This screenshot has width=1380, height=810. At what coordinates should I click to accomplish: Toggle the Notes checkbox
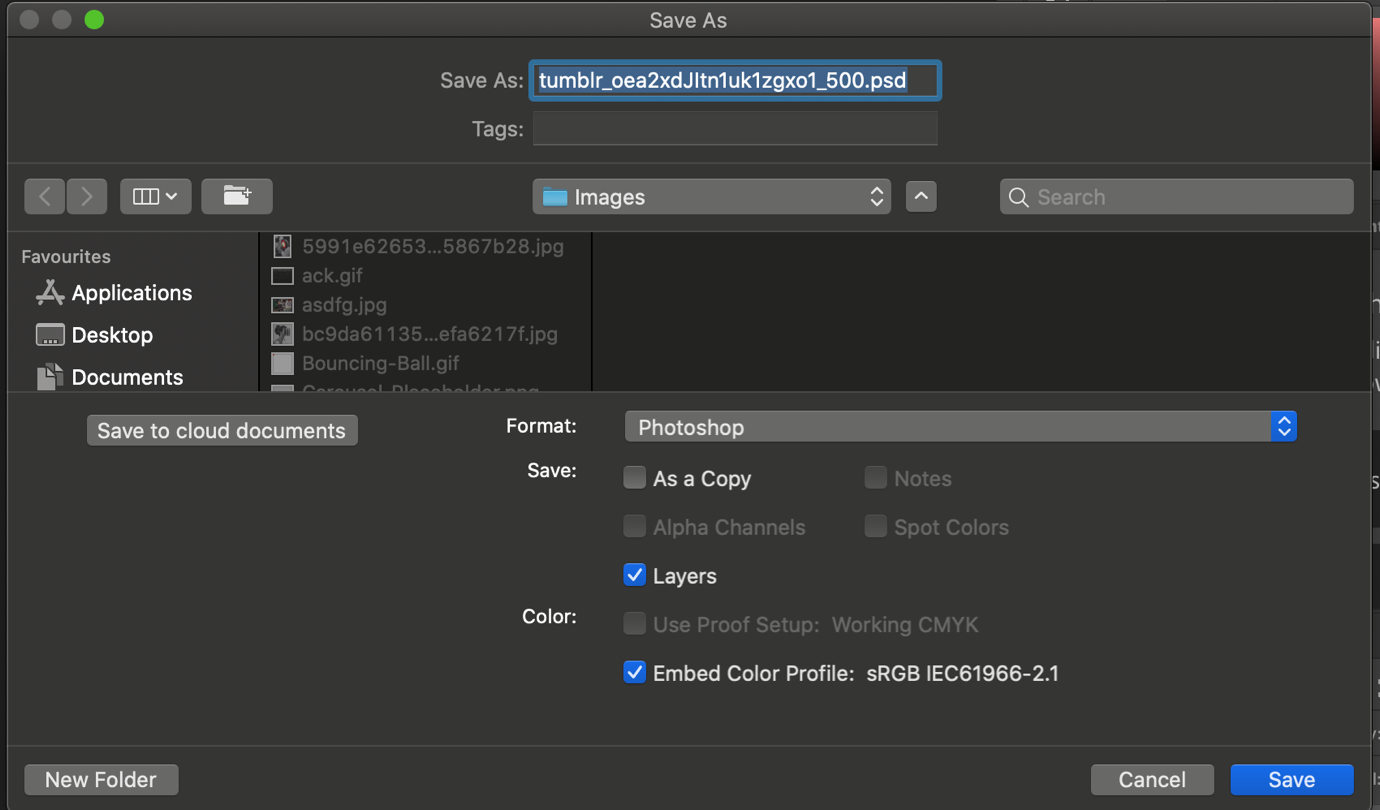(875, 478)
